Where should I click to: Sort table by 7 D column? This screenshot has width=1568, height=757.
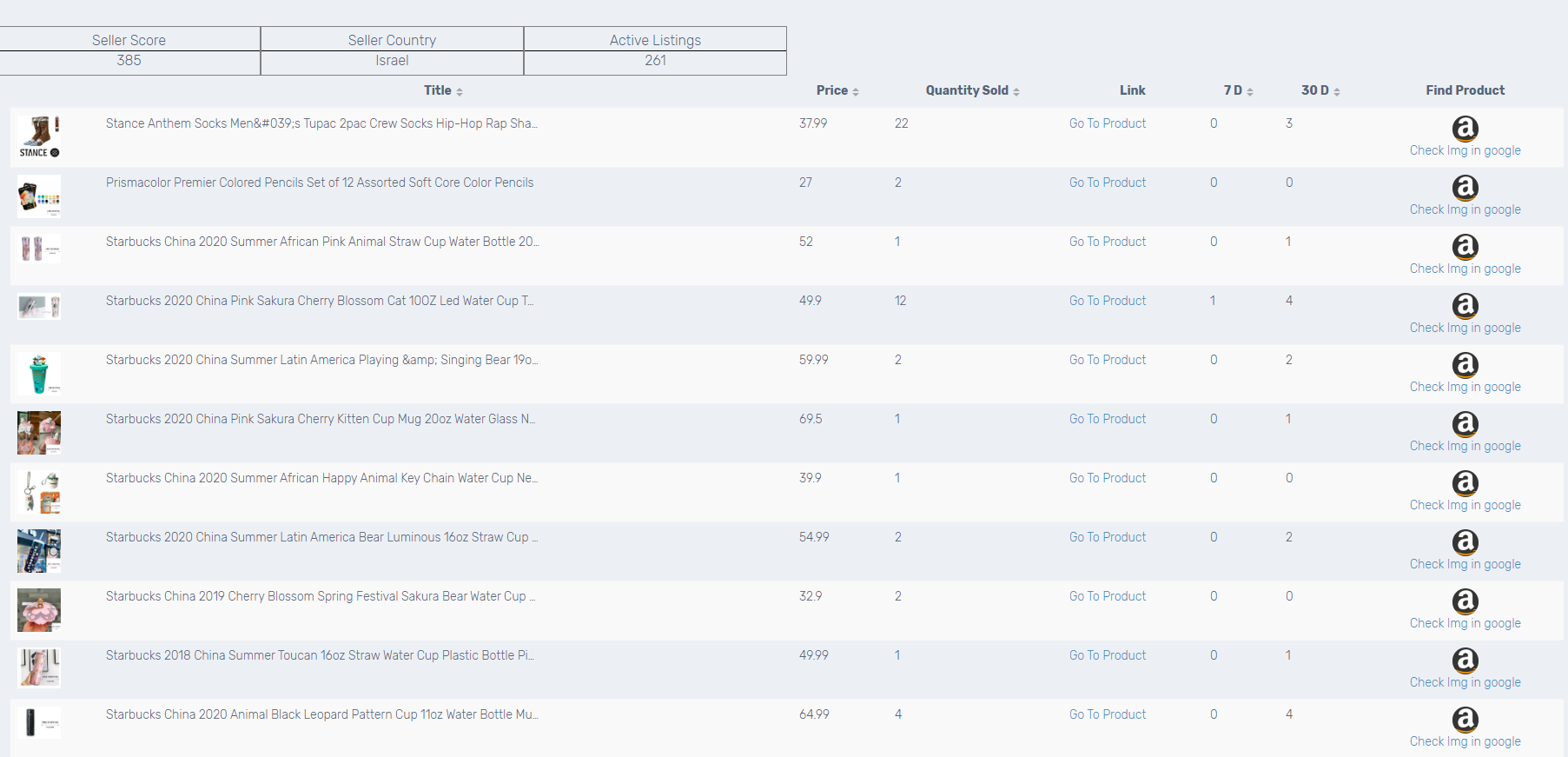tap(1238, 90)
